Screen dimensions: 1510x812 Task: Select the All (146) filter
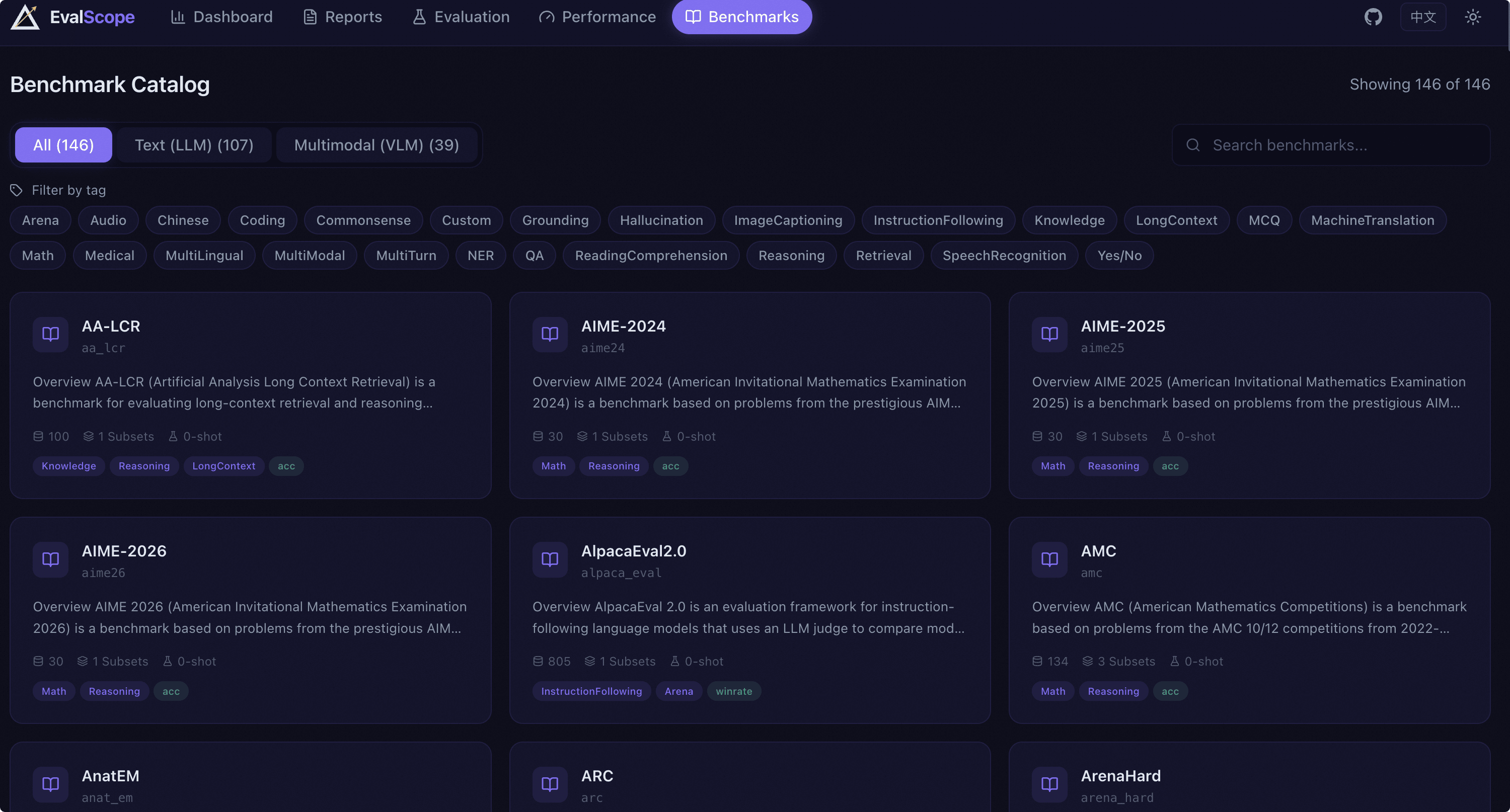click(x=63, y=145)
